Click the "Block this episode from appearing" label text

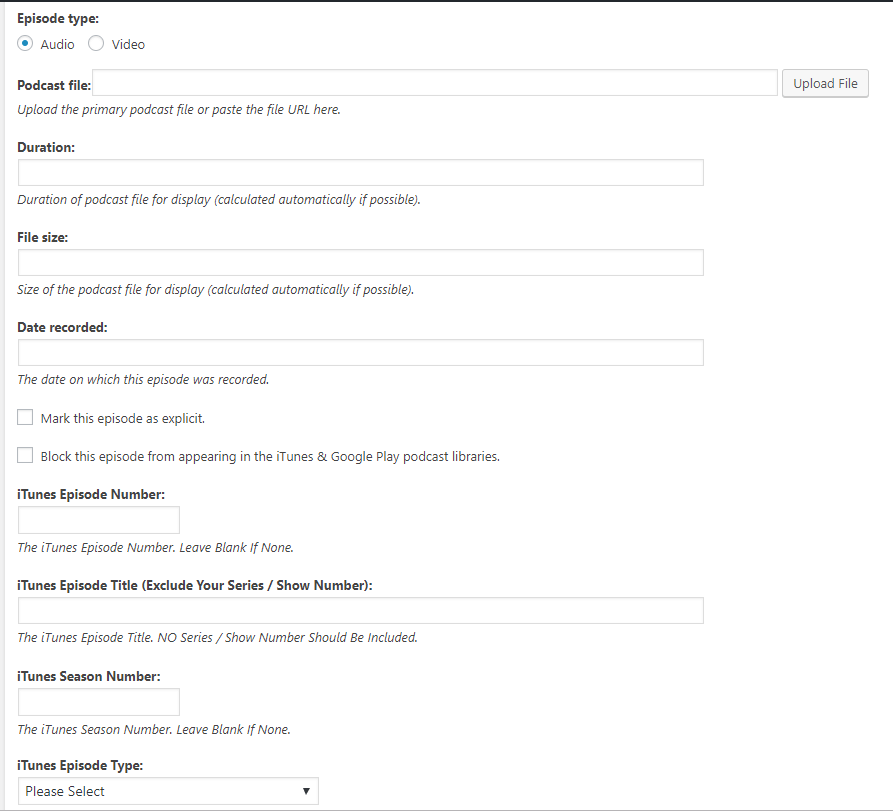[270, 457]
